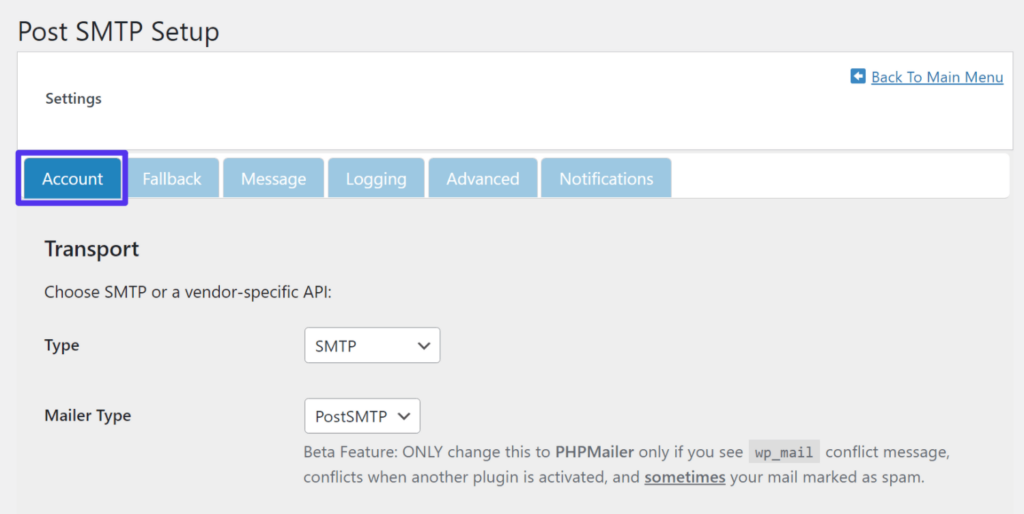Switch to the Advanced tab

click(x=483, y=179)
